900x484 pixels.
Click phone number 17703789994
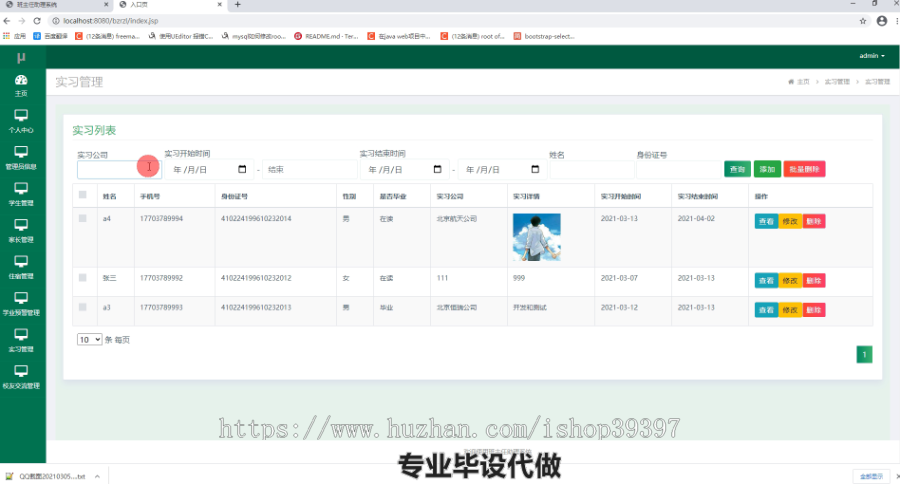coord(161,218)
